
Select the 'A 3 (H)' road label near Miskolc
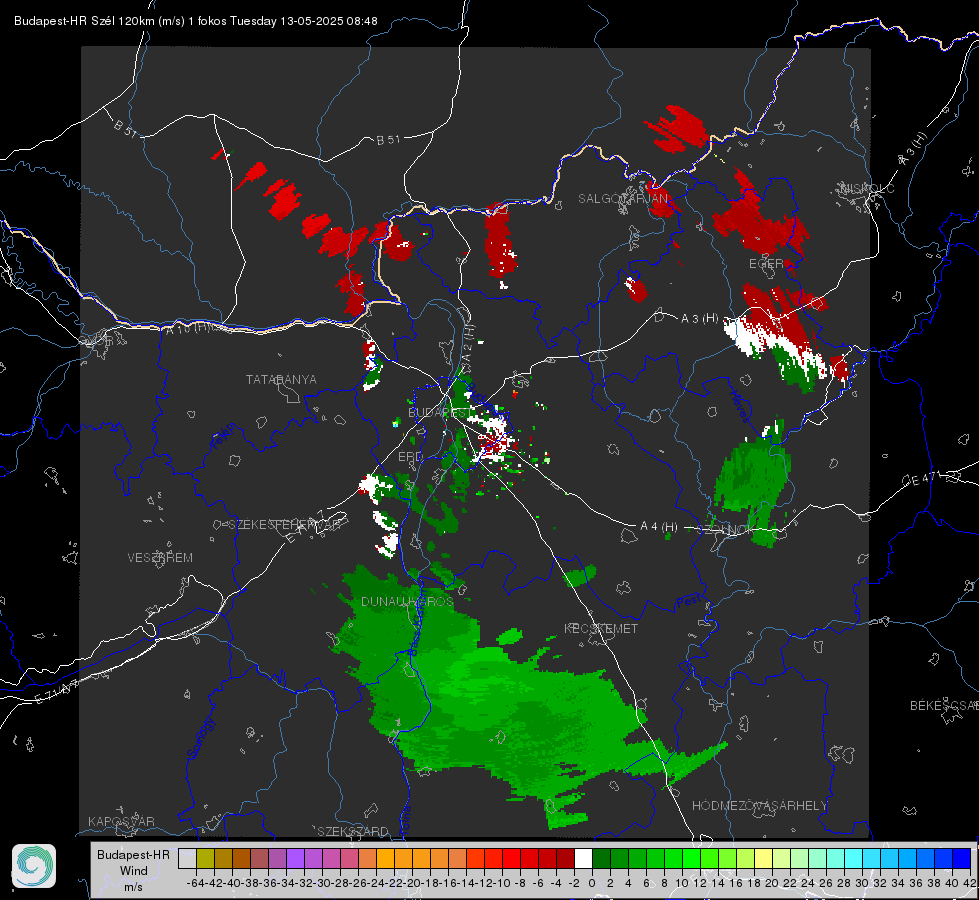click(x=913, y=150)
